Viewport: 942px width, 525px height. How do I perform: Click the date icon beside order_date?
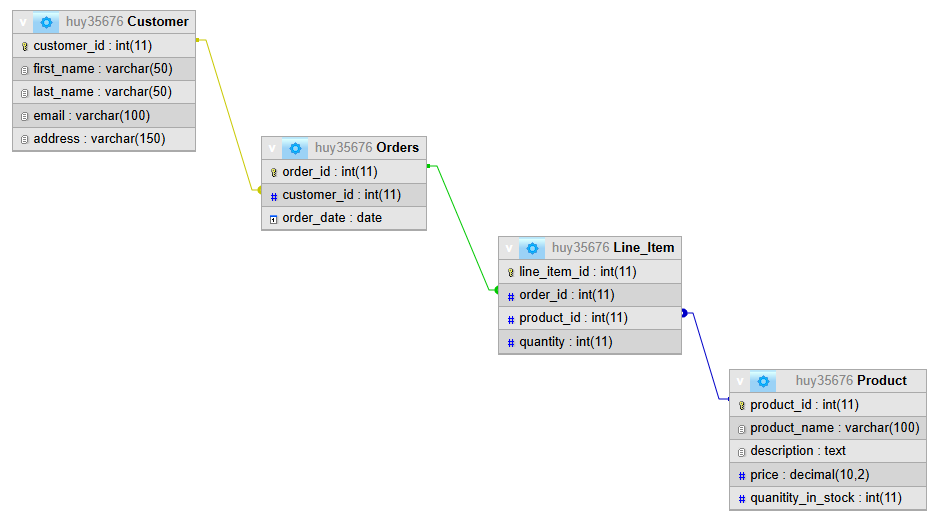coord(273,219)
